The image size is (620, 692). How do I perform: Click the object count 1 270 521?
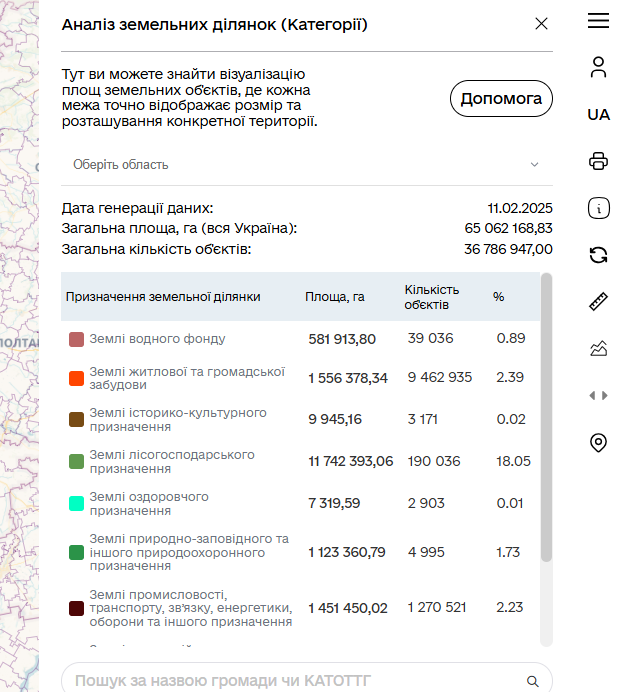coord(436,607)
